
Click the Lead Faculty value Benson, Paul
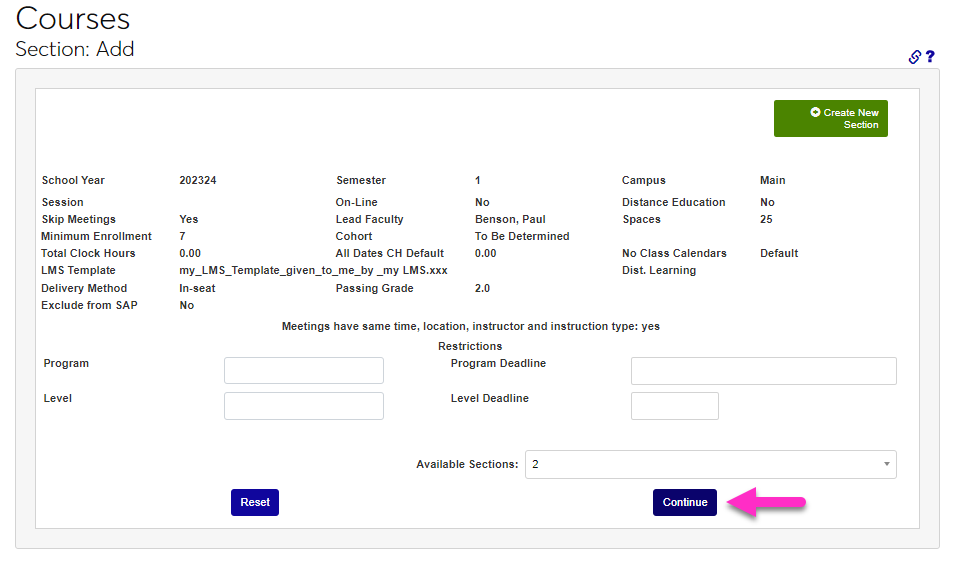coord(510,219)
